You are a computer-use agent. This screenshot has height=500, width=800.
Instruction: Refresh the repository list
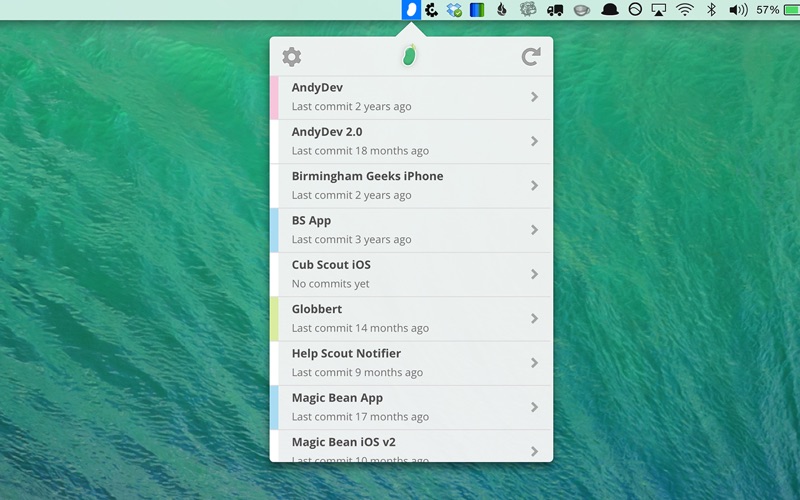tap(531, 57)
